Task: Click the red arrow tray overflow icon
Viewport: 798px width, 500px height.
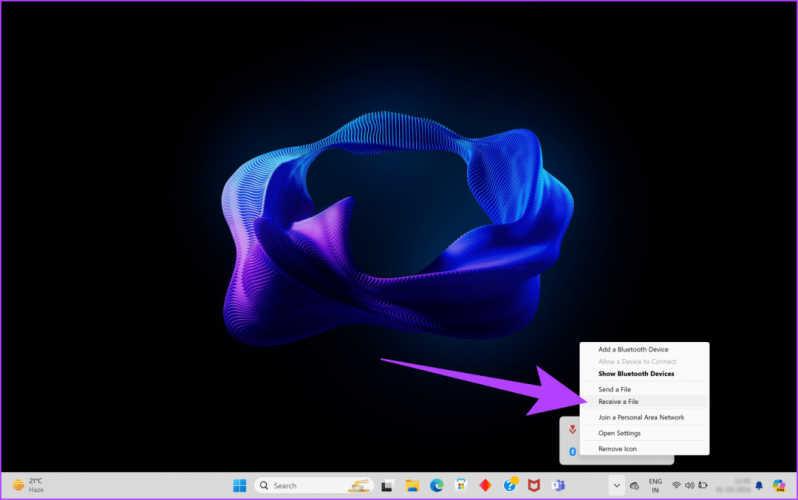Action: 572,429
